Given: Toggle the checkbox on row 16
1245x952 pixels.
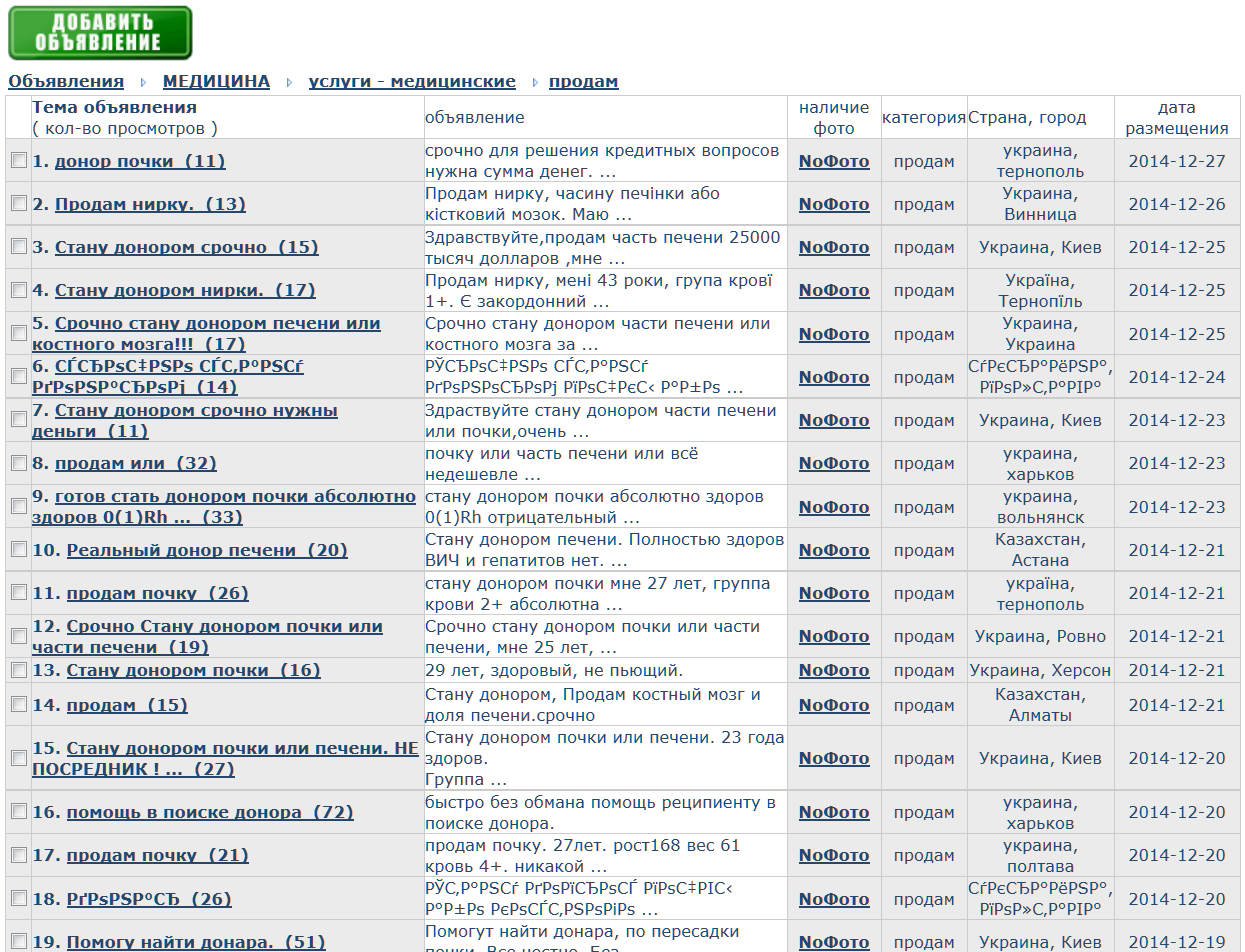Looking at the screenshot, I should (x=19, y=811).
